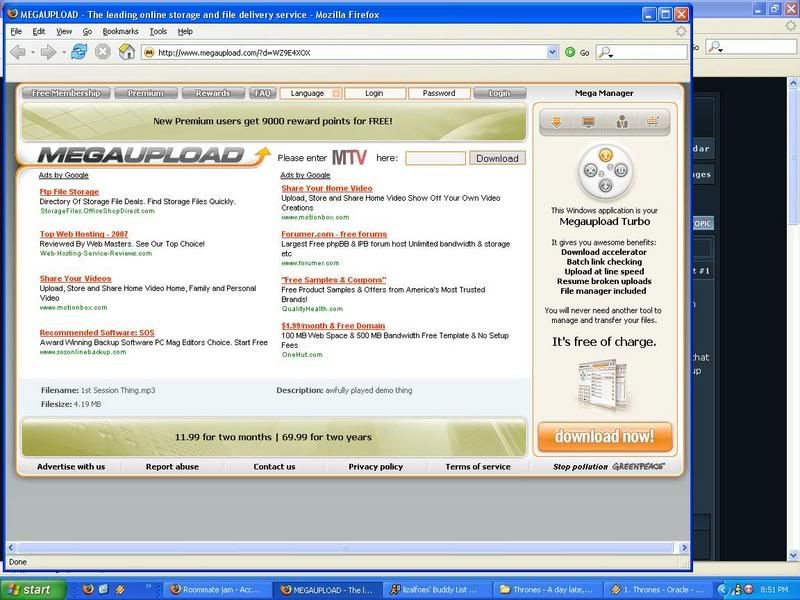Click the person icon in Mega Manager toolbar

pos(622,122)
